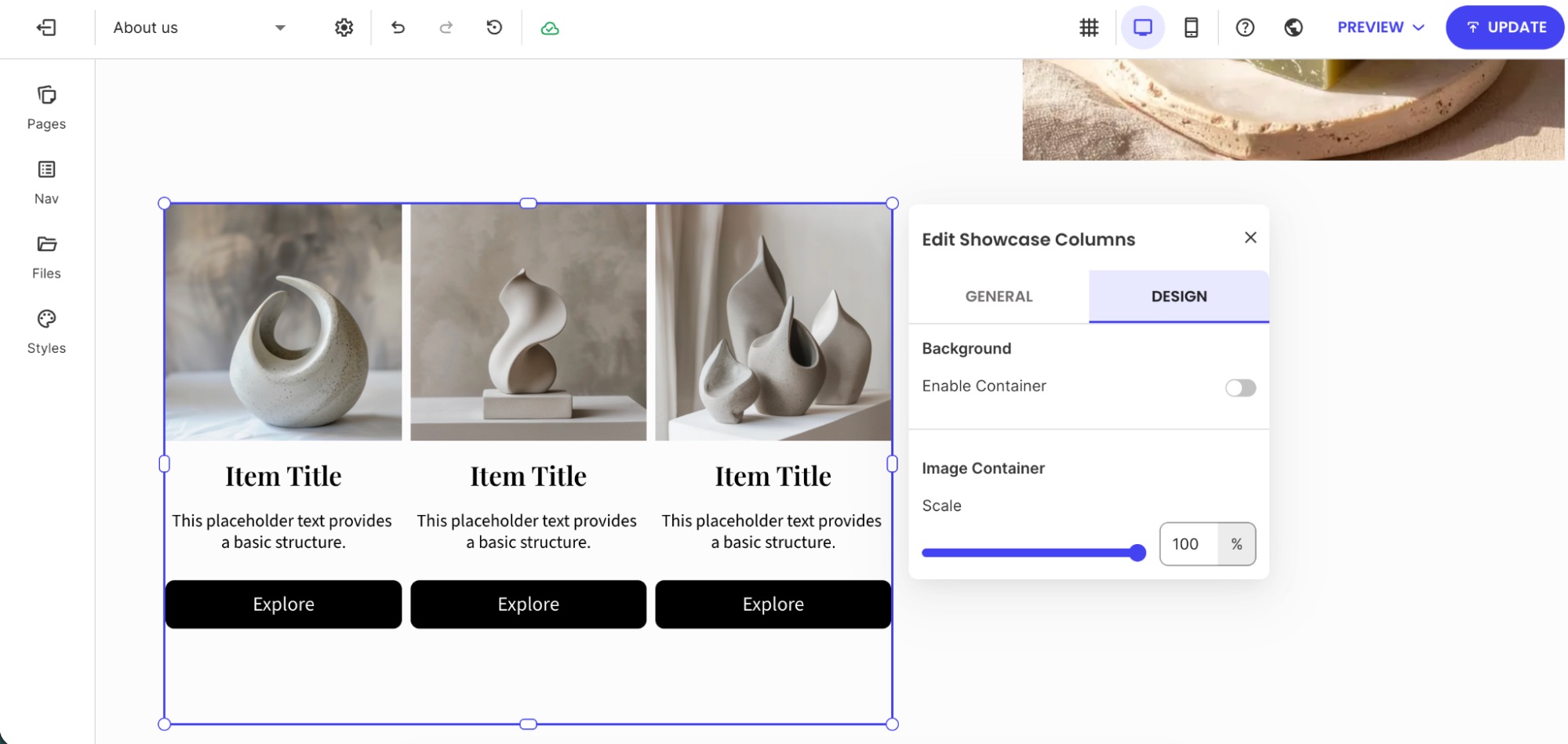Select Item Title under twisted sculpture
The height and width of the screenshot is (744, 1568).
pos(528,477)
